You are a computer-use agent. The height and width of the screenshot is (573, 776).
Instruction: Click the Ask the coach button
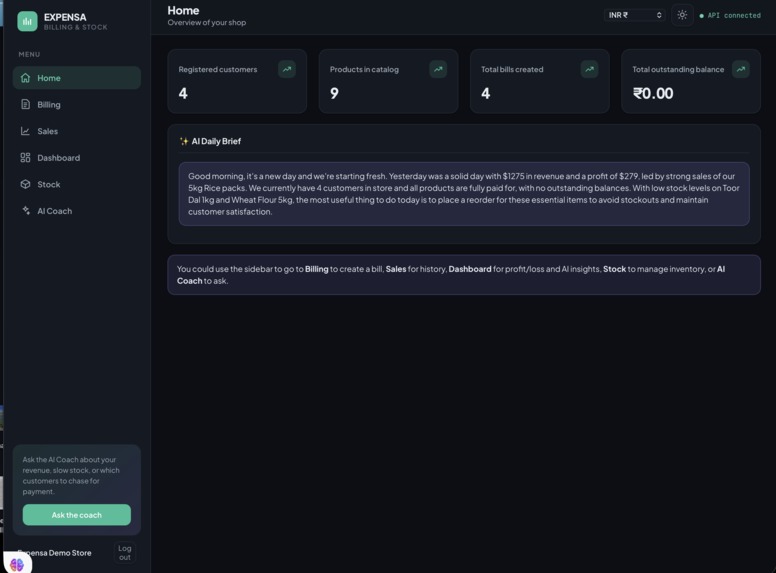[77, 515]
